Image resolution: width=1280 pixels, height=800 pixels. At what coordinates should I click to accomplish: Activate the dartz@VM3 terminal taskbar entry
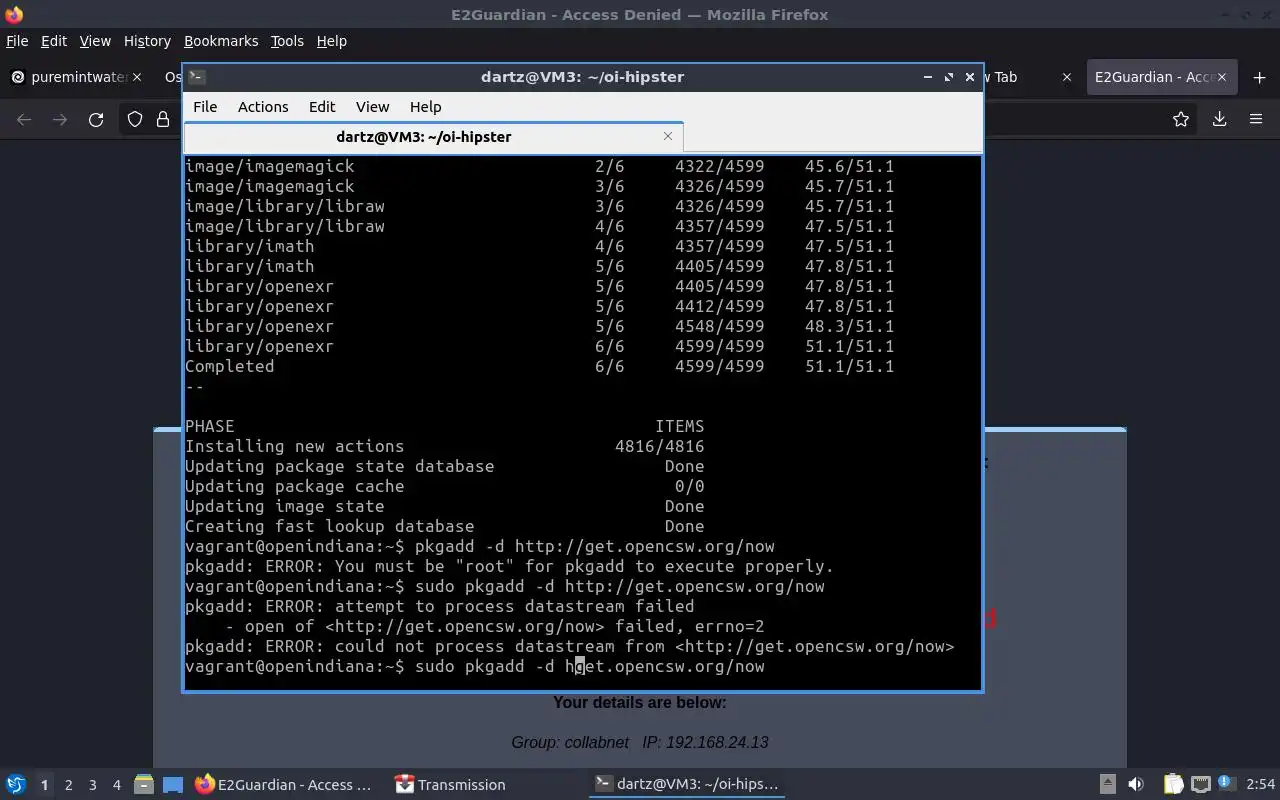[686, 785]
